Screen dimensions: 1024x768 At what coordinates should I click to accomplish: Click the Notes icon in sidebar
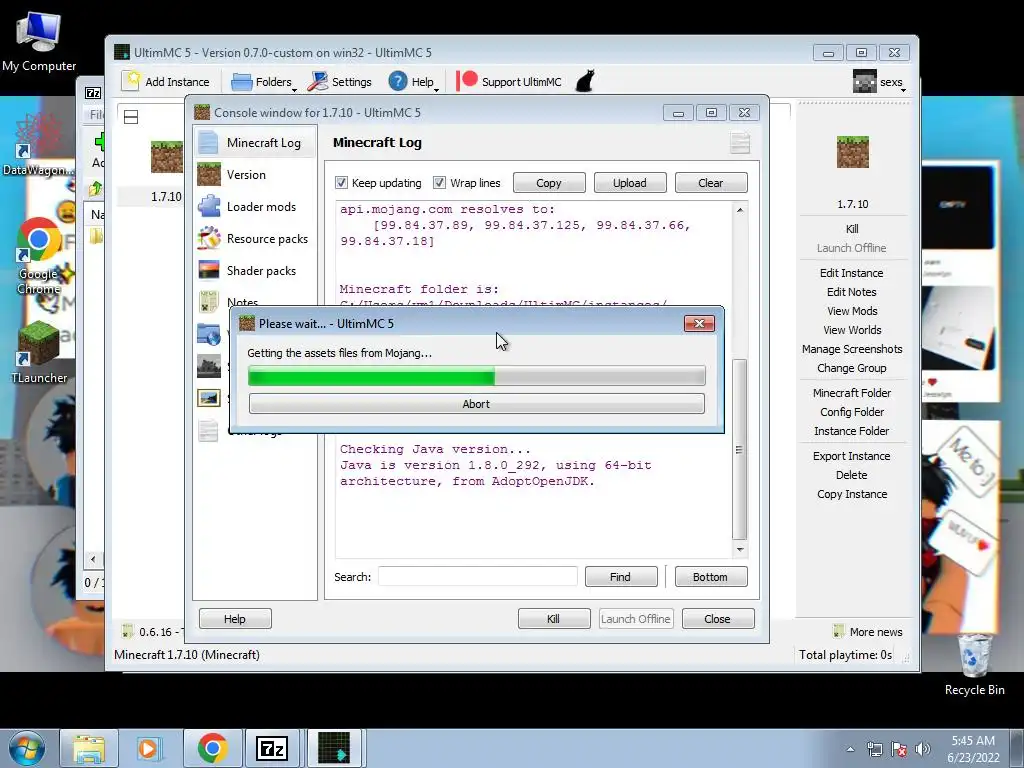coord(208,302)
